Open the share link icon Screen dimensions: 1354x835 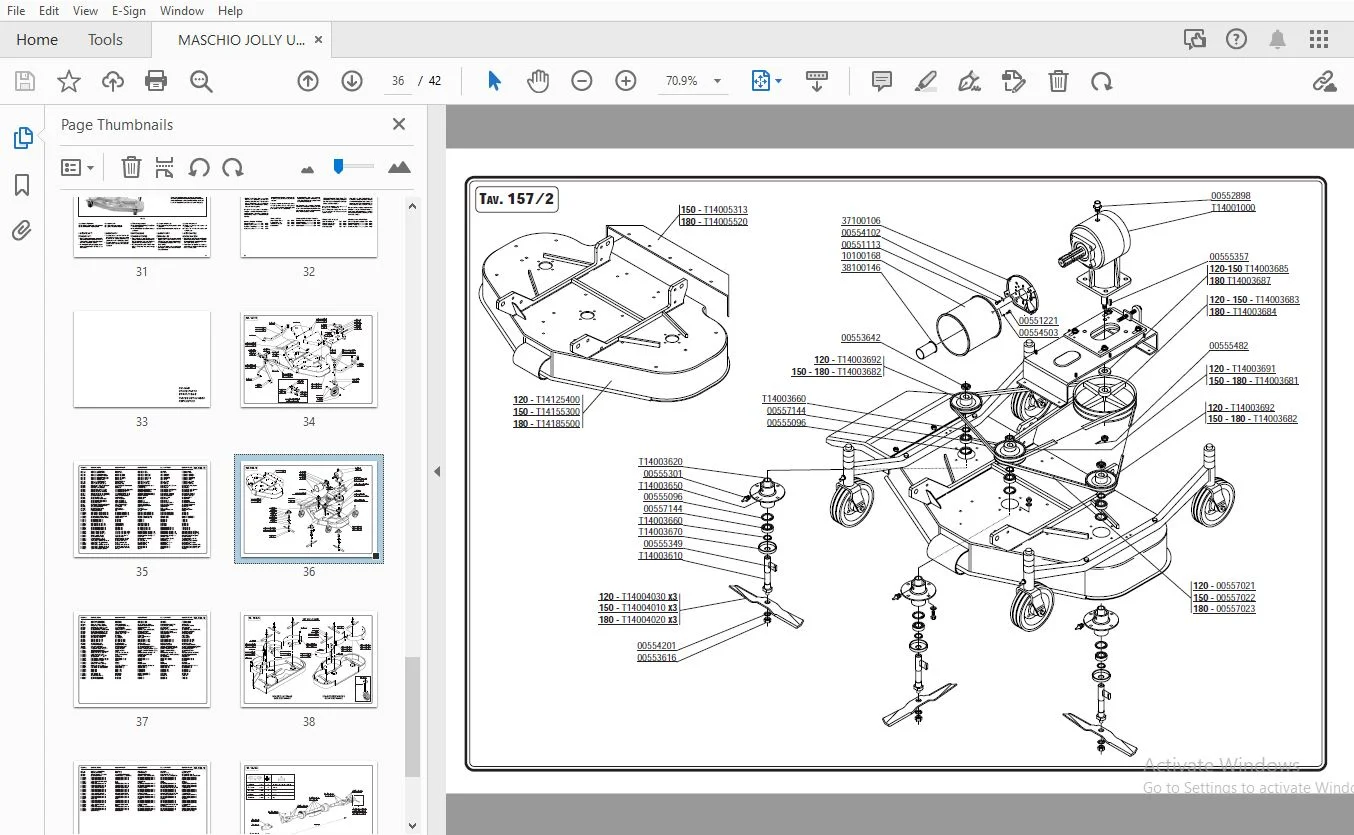tap(1324, 81)
